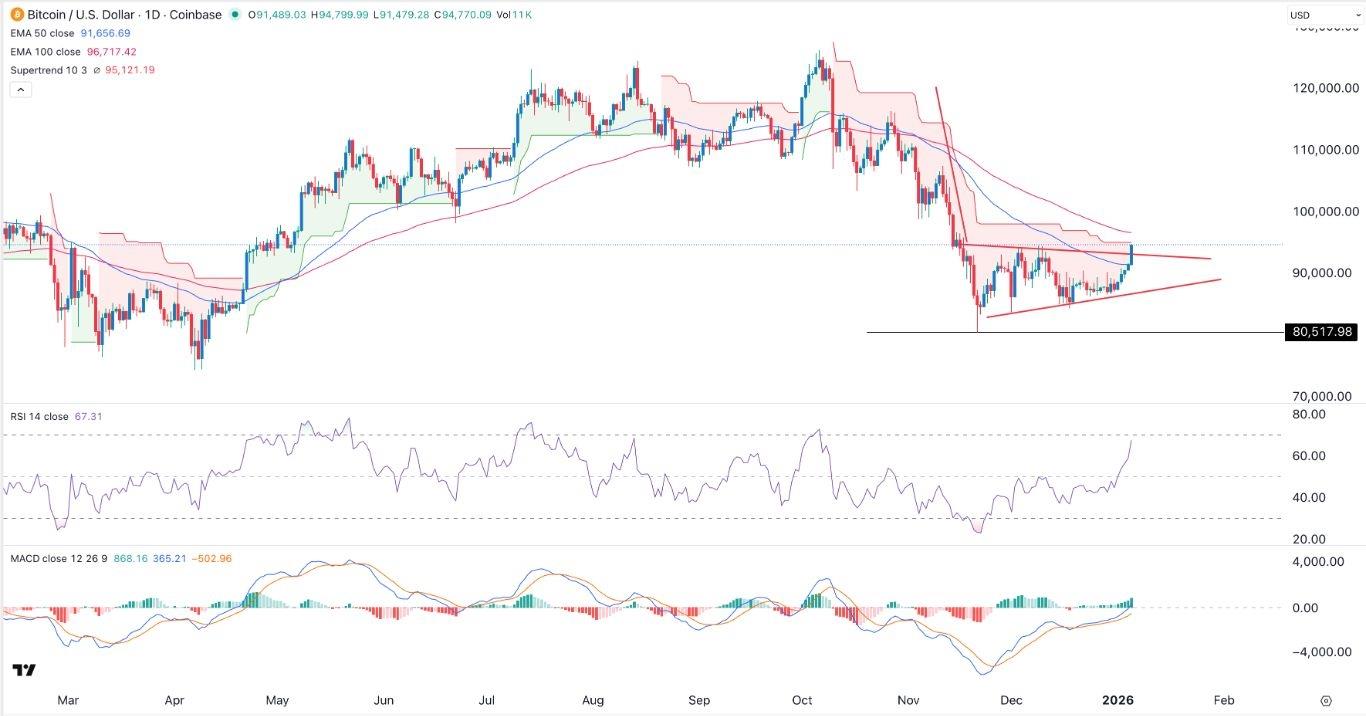Screen dimensions: 1366x716
Task: Click the Jul label on time axis
Action: point(487,701)
